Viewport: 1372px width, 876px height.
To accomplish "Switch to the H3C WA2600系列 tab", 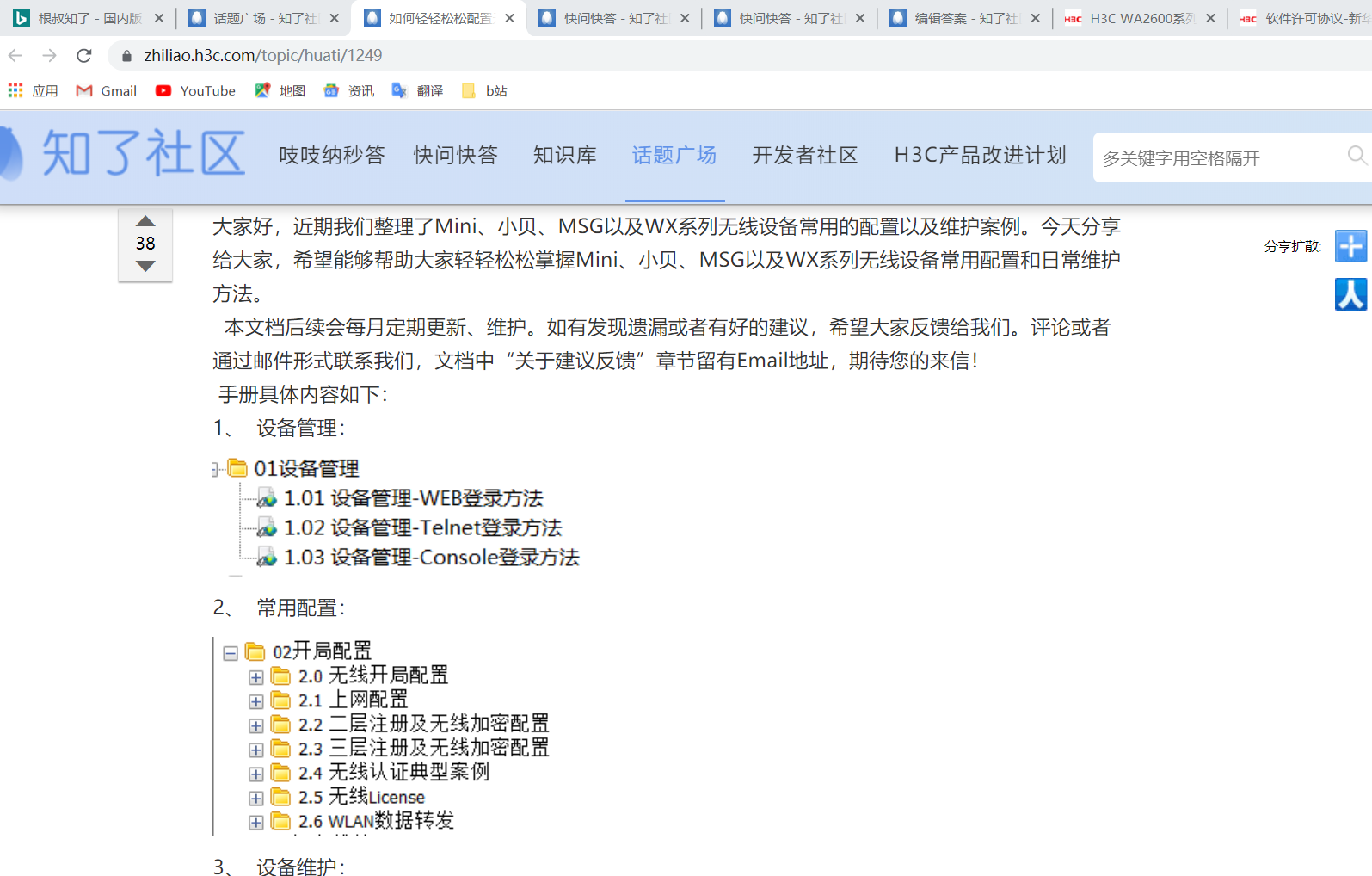I will tap(1140, 18).
